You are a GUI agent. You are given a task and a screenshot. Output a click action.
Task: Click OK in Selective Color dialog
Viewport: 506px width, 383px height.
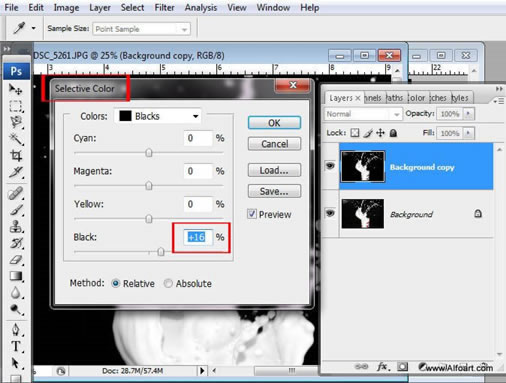[274, 123]
